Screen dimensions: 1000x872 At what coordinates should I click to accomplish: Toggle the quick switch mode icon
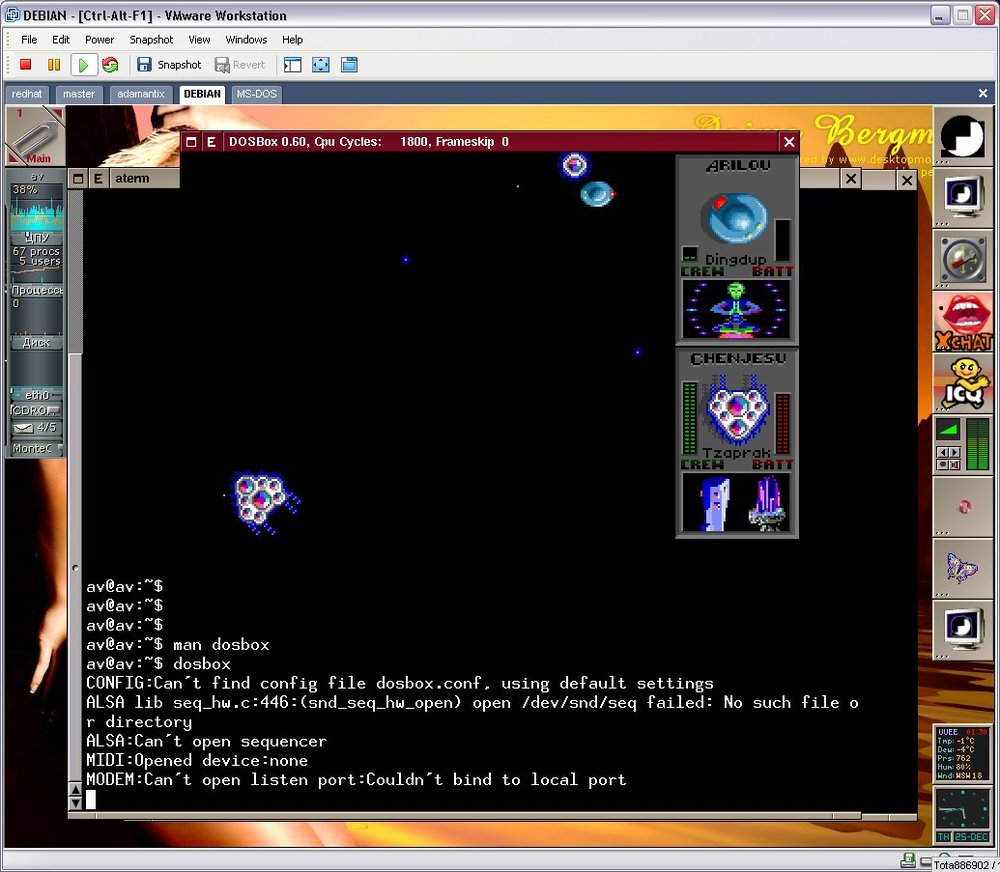349,65
